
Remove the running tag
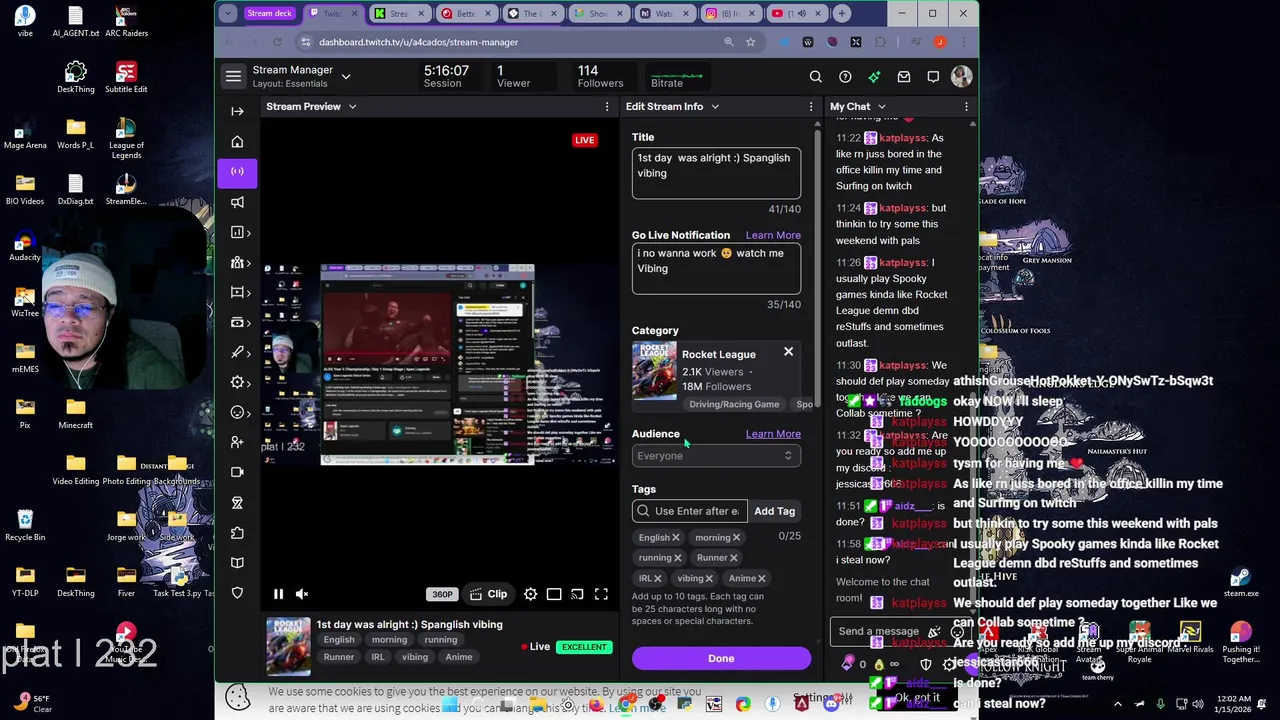tap(677, 558)
